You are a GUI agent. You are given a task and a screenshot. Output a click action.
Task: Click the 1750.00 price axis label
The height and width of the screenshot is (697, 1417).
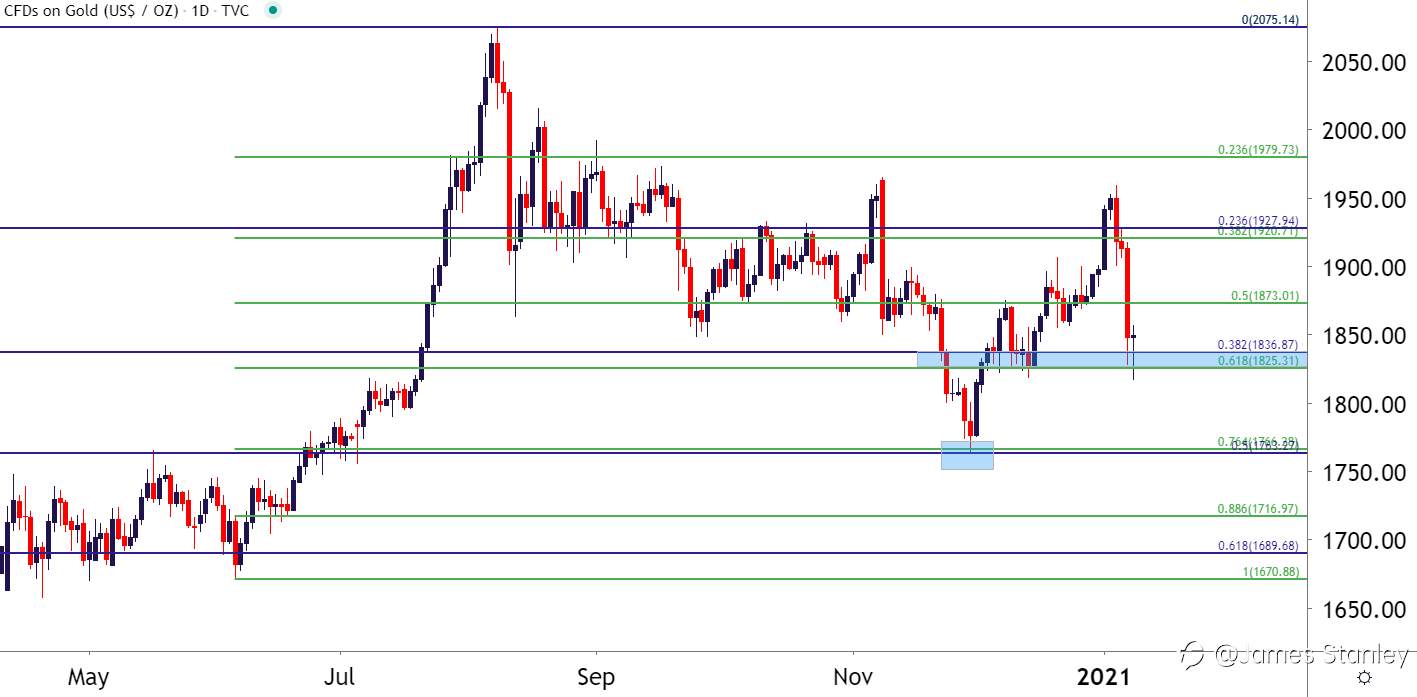1363,472
